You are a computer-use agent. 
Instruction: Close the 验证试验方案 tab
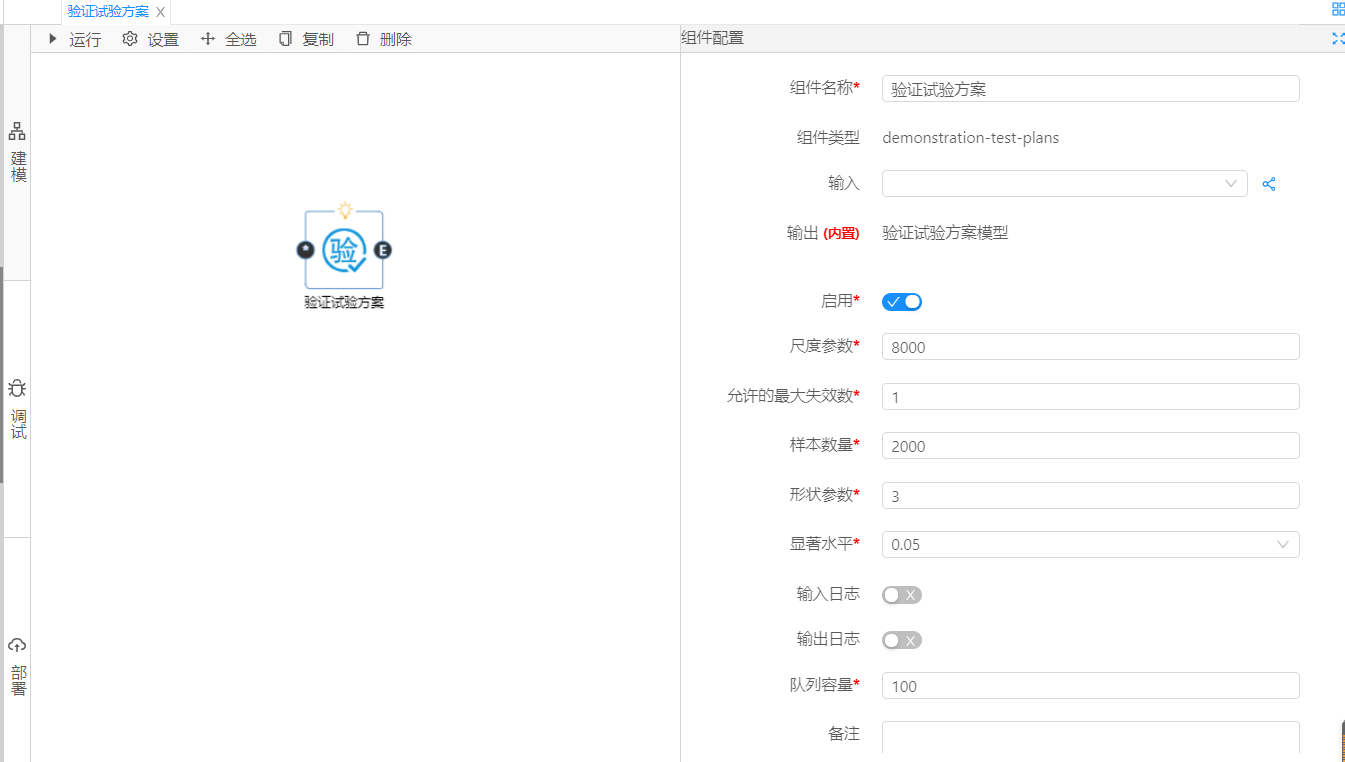click(160, 12)
